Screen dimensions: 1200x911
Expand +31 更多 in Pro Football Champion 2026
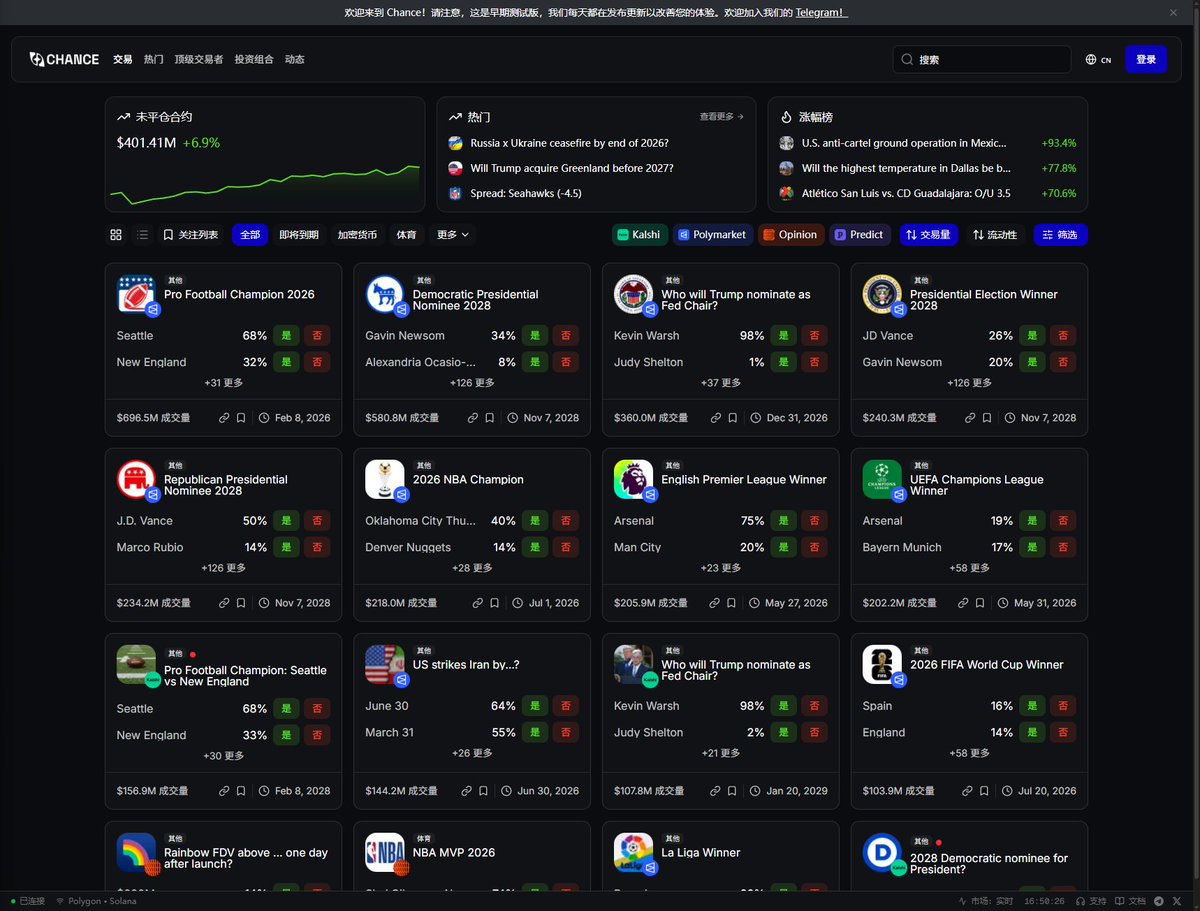(223, 383)
